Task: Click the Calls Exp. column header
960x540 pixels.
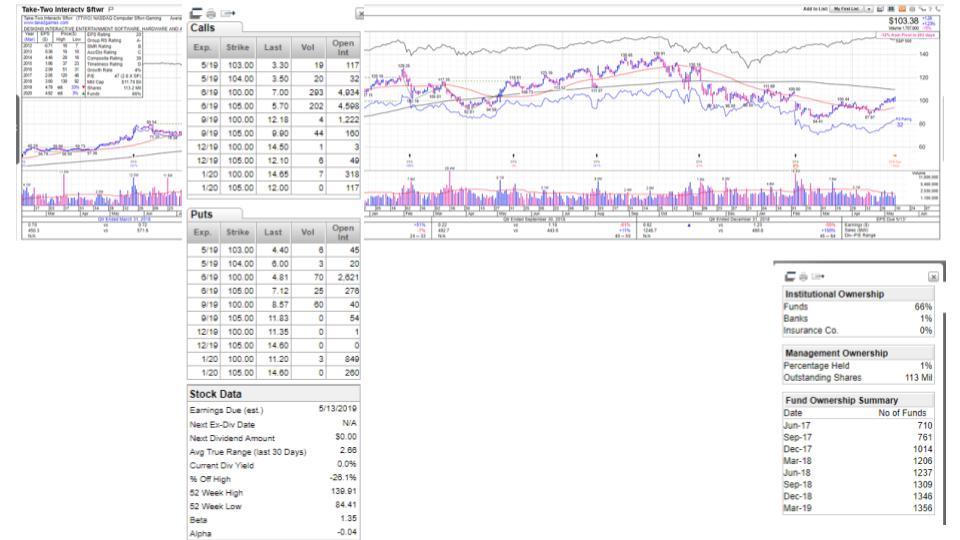Action: tap(202, 47)
